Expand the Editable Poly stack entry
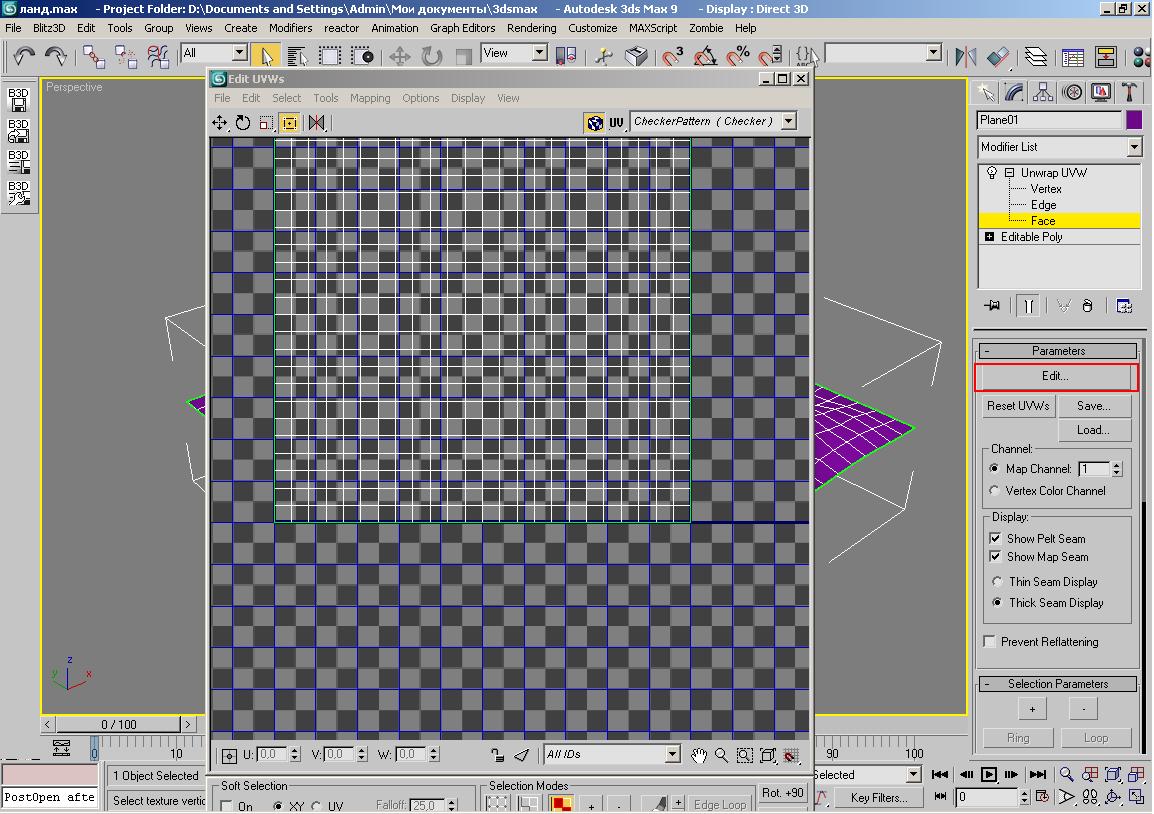This screenshot has width=1154, height=814. point(990,237)
